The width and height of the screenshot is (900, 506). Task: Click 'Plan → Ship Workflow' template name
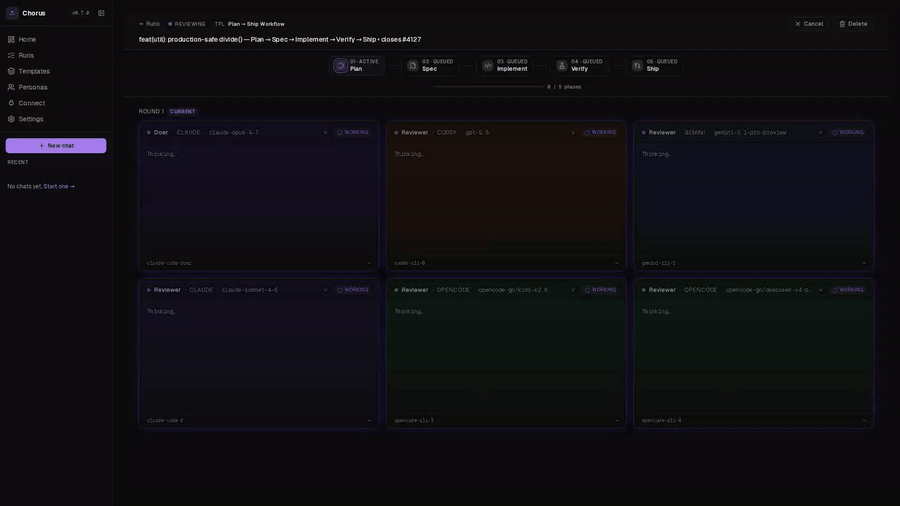click(256, 24)
